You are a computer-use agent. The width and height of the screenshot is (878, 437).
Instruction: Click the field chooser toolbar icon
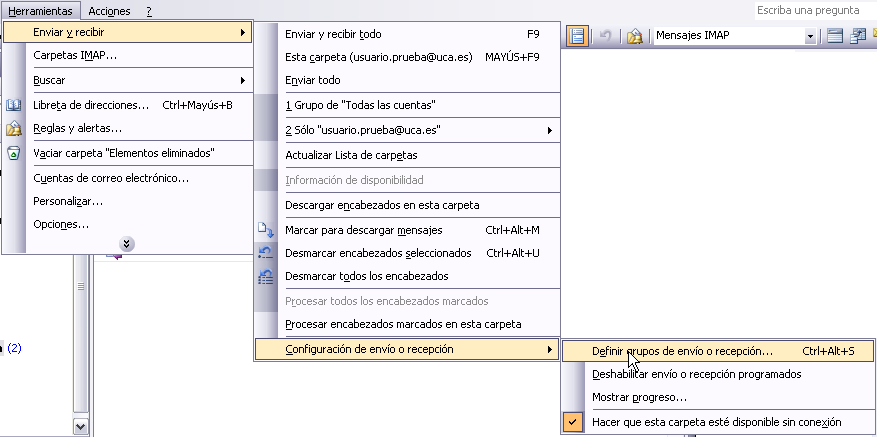click(x=858, y=36)
